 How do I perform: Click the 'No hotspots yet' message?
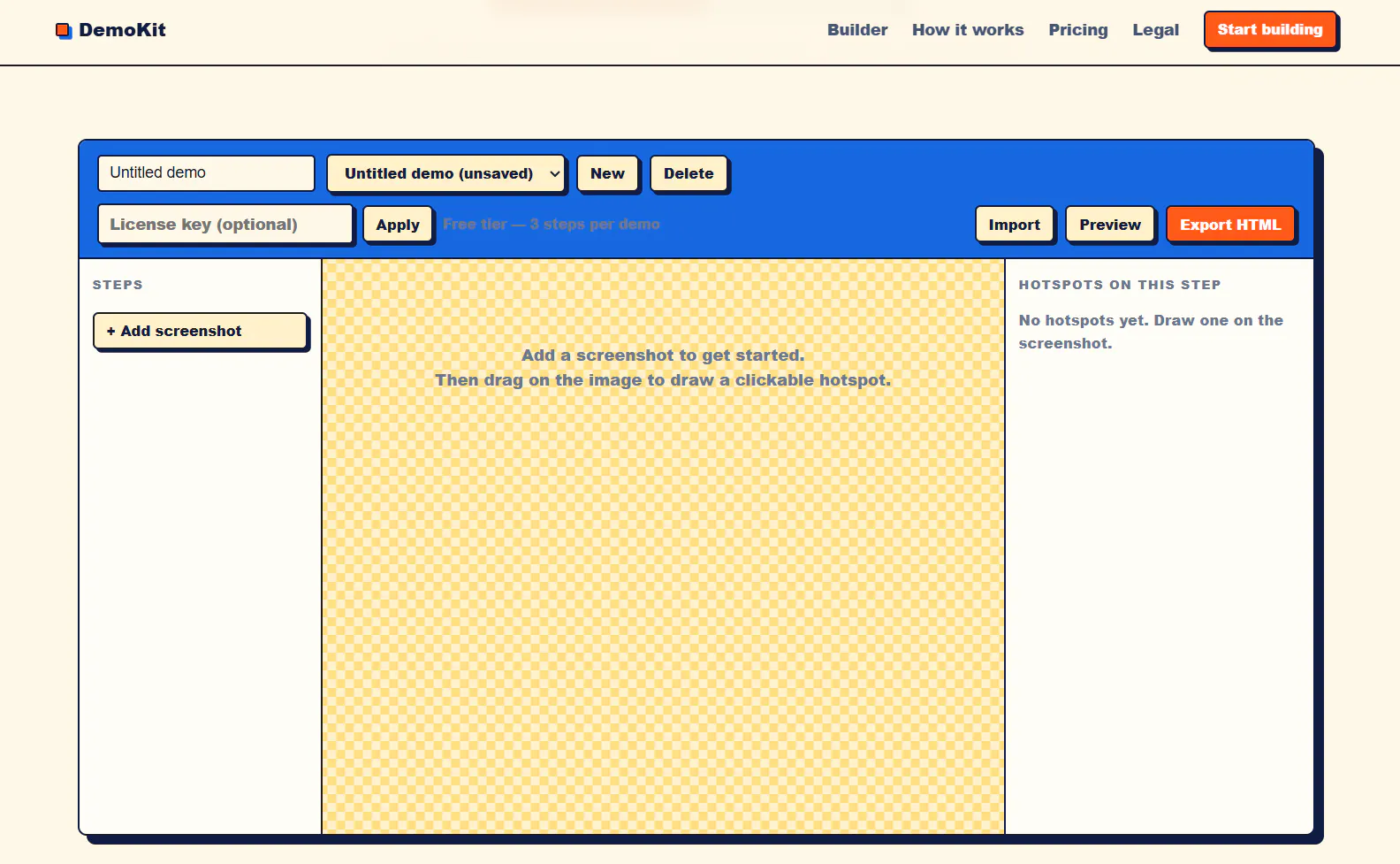(x=1151, y=332)
